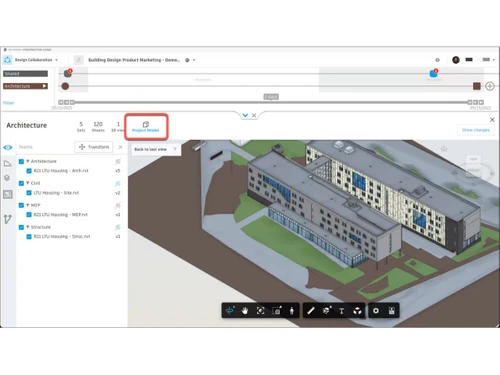Open the 5 Sets tab
Image resolution: width=500 pixels, height=375 pixels.
pyautogui.click(x=81, y=127)
